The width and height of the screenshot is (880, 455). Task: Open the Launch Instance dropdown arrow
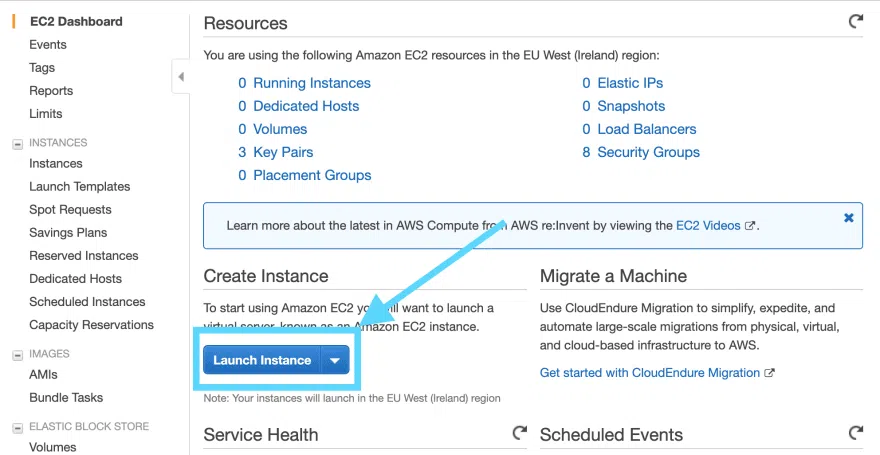[335, 360]
